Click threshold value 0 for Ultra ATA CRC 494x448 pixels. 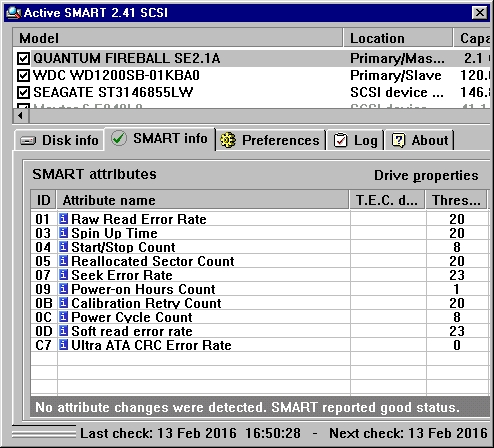457,345
